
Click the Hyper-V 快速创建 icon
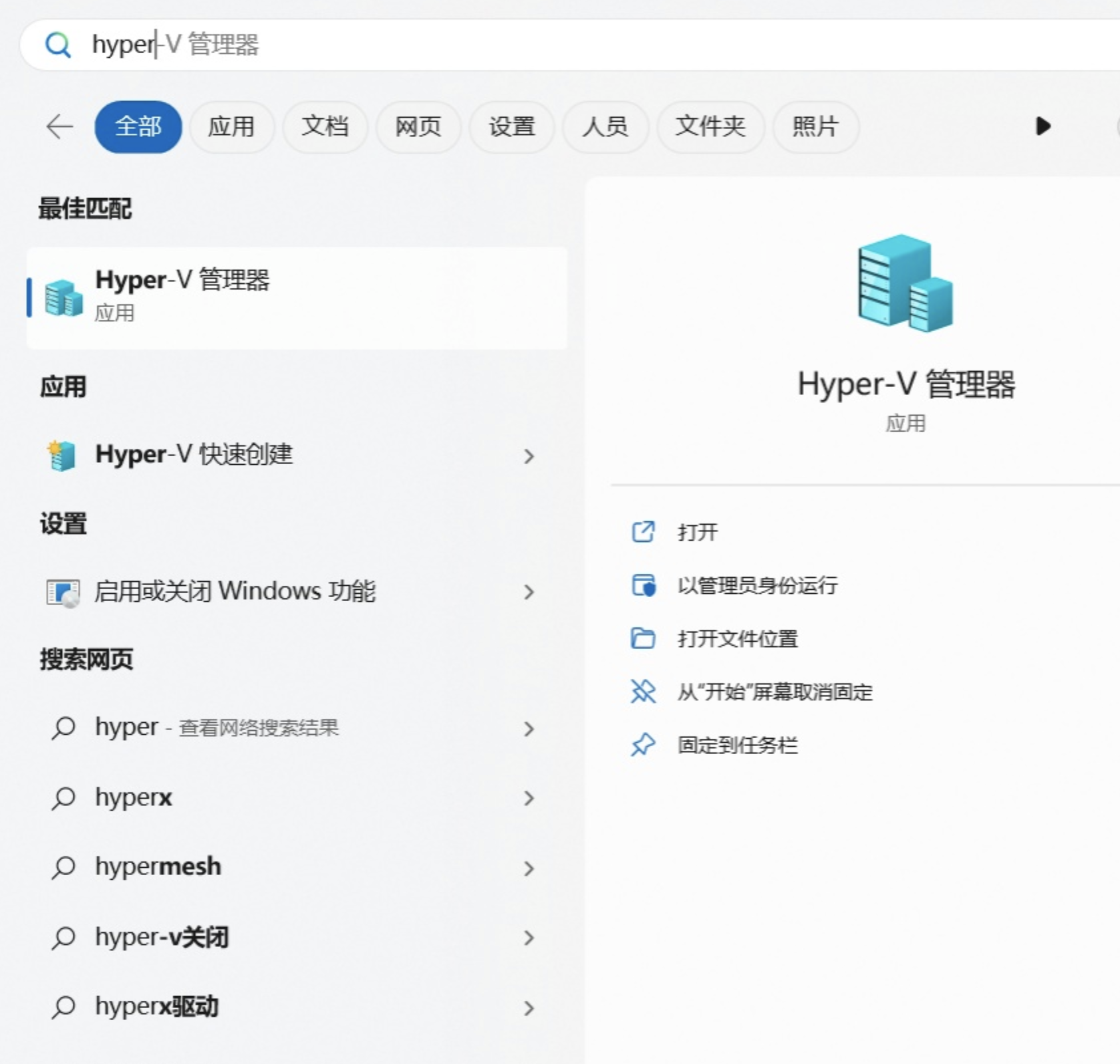click(x=62, y=456)
